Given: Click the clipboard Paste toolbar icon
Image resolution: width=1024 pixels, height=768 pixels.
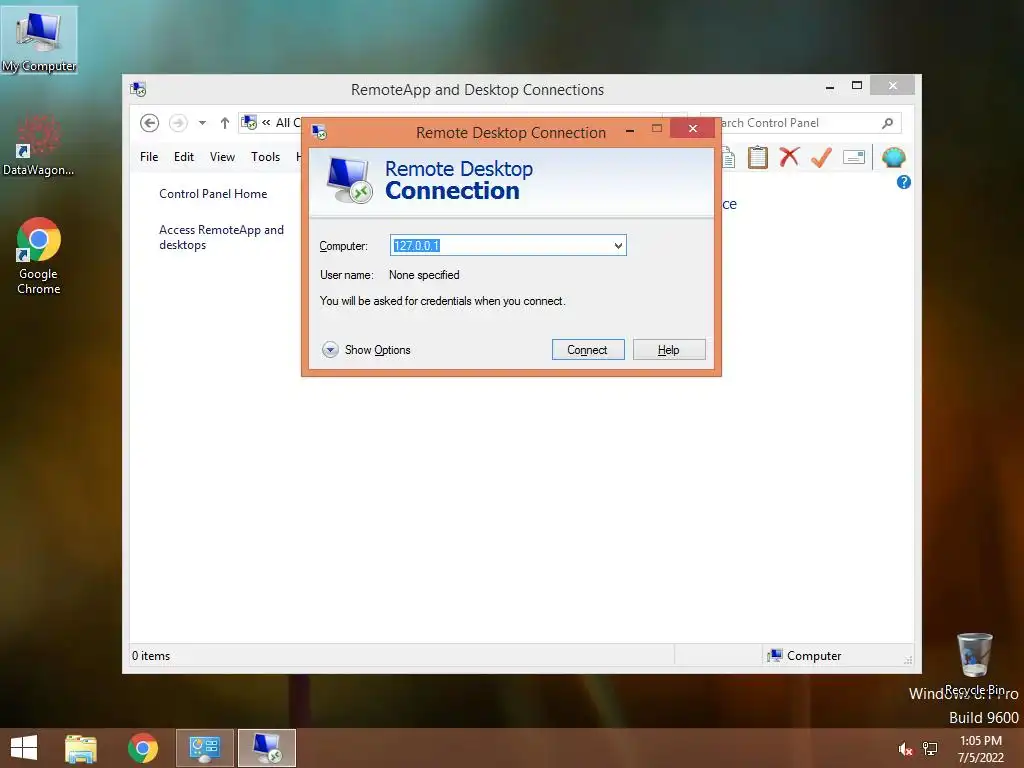Looking at the screenshot, I should click(758, 157).
